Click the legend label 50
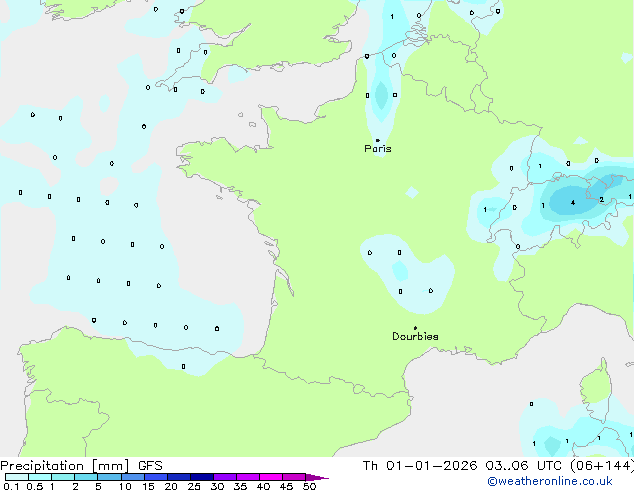634x490 pixels. 310,486
